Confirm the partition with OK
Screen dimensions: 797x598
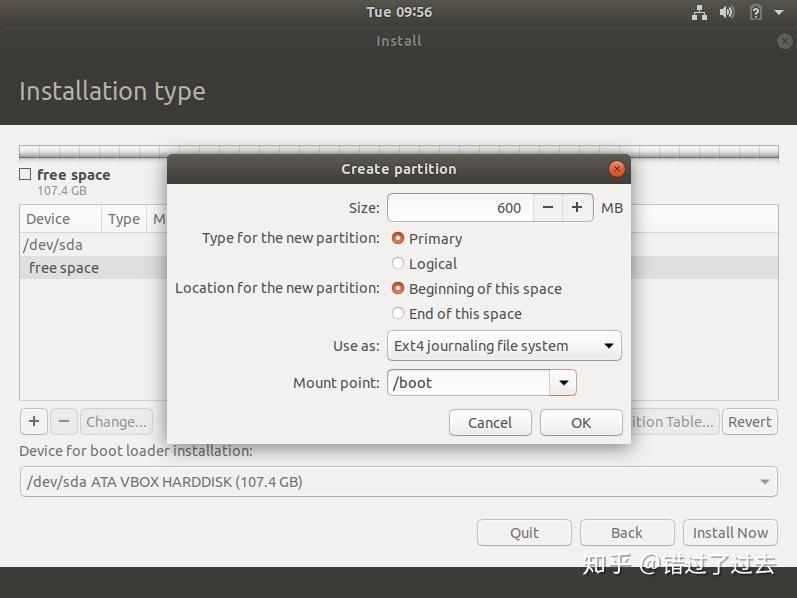coord(581,423)
